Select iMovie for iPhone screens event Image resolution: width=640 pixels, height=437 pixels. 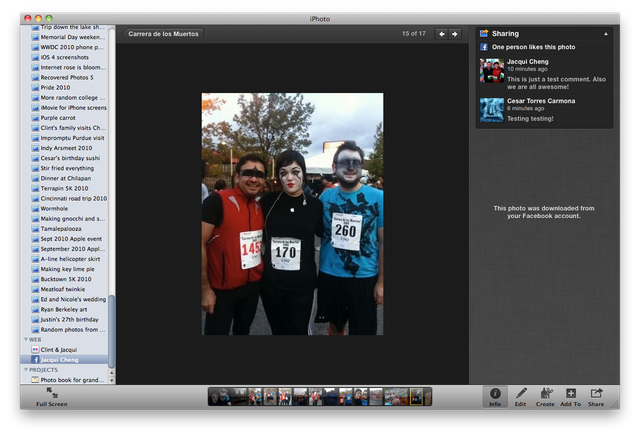click(x=64, y=107)
